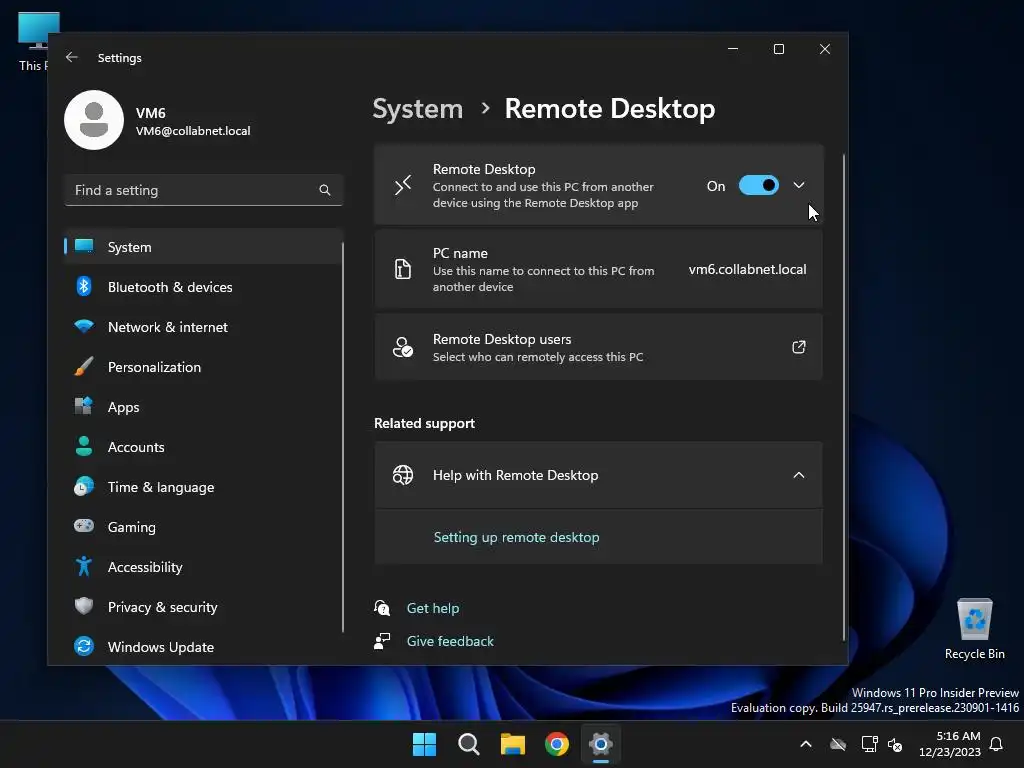Click the Give feedback person icon
Image resolution: width=1024 pixels, height=768 pixels.
pyautogui.click(x=382, y=641)
